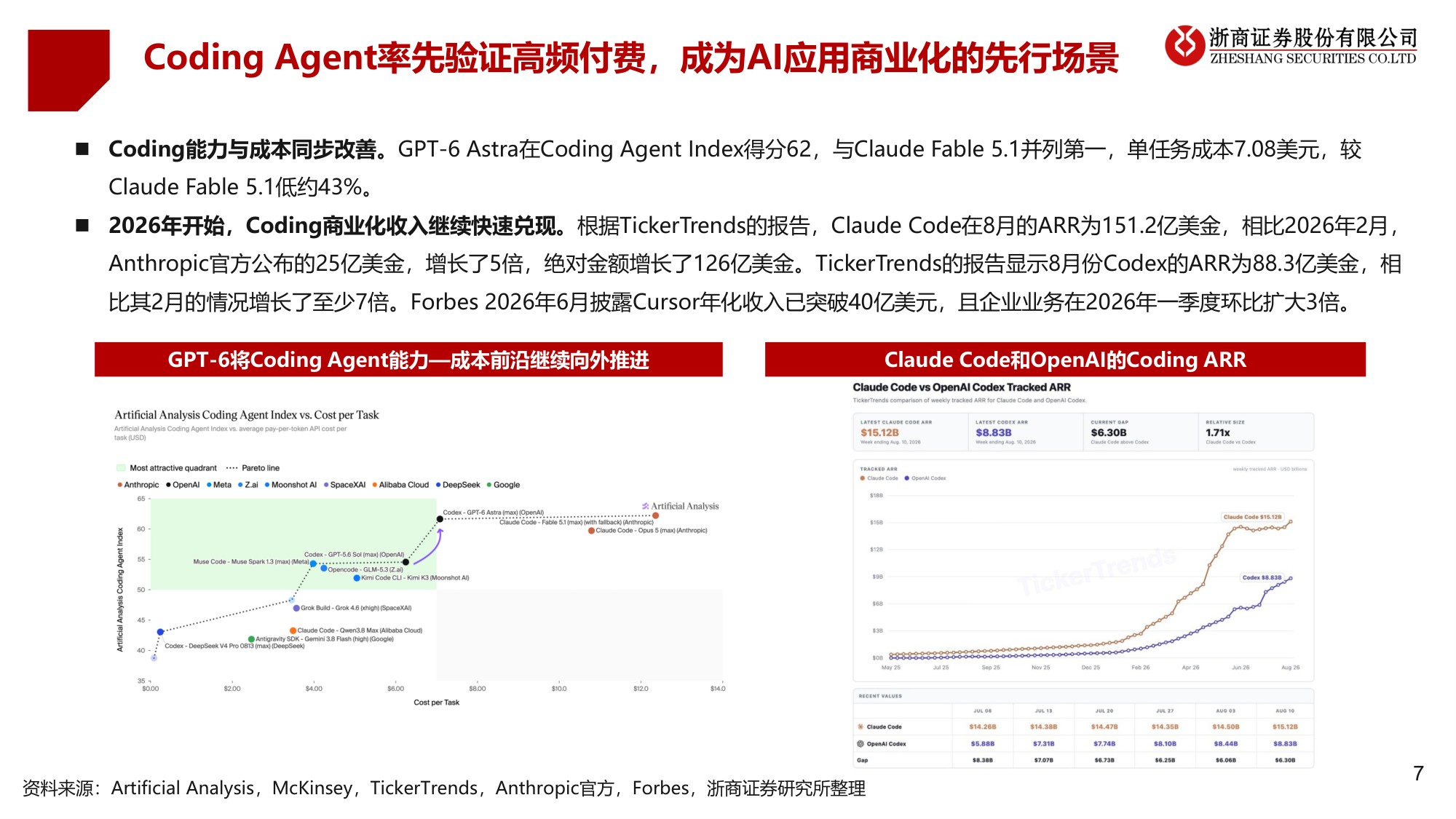The height and width of the screenshot is (819, 1456).
Task: Click the OpenAI Codex legend entry under Tracked ARR
Action: (x=925, y=478)
